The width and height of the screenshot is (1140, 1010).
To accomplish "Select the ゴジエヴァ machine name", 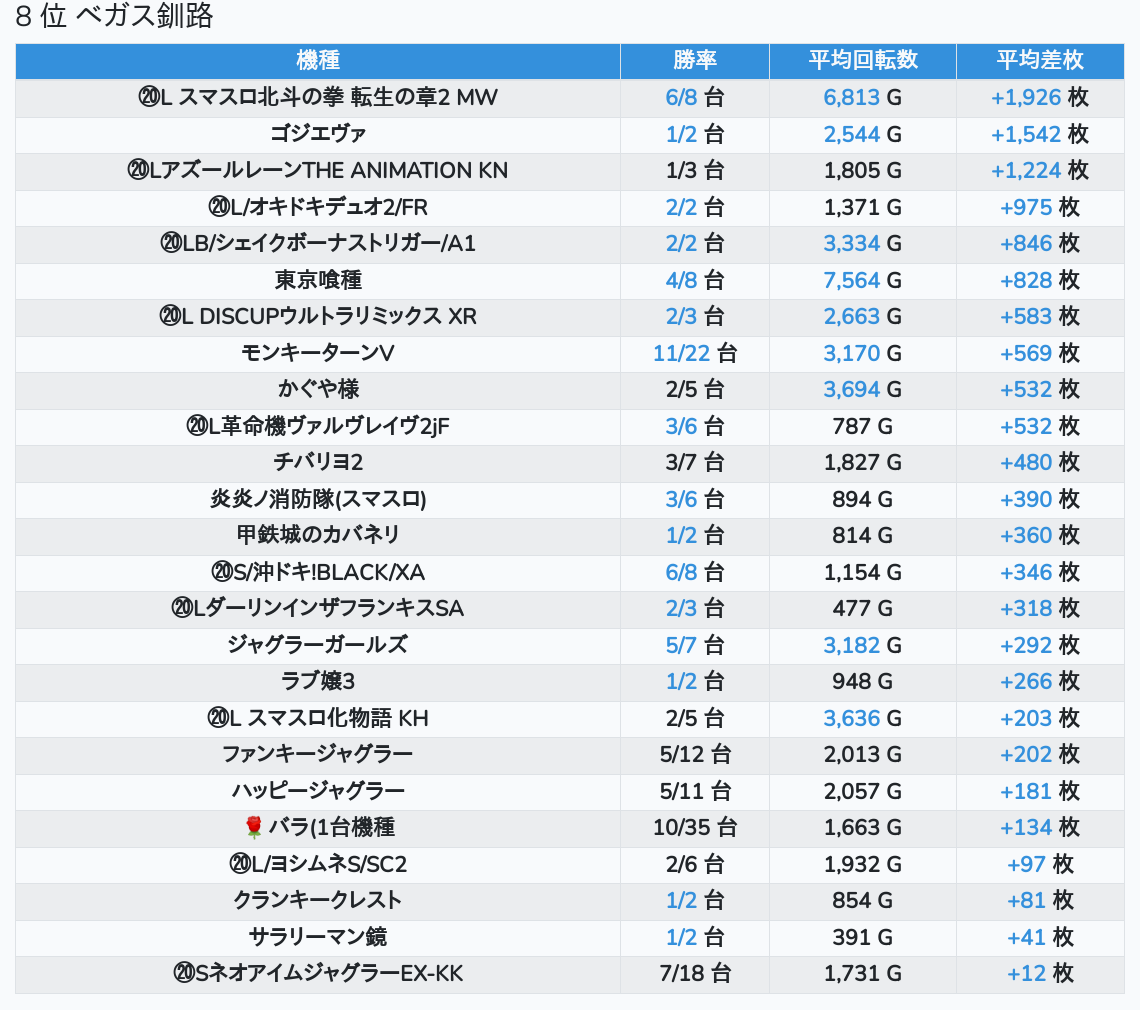I will pyautogui.click(x=318, y=134).
